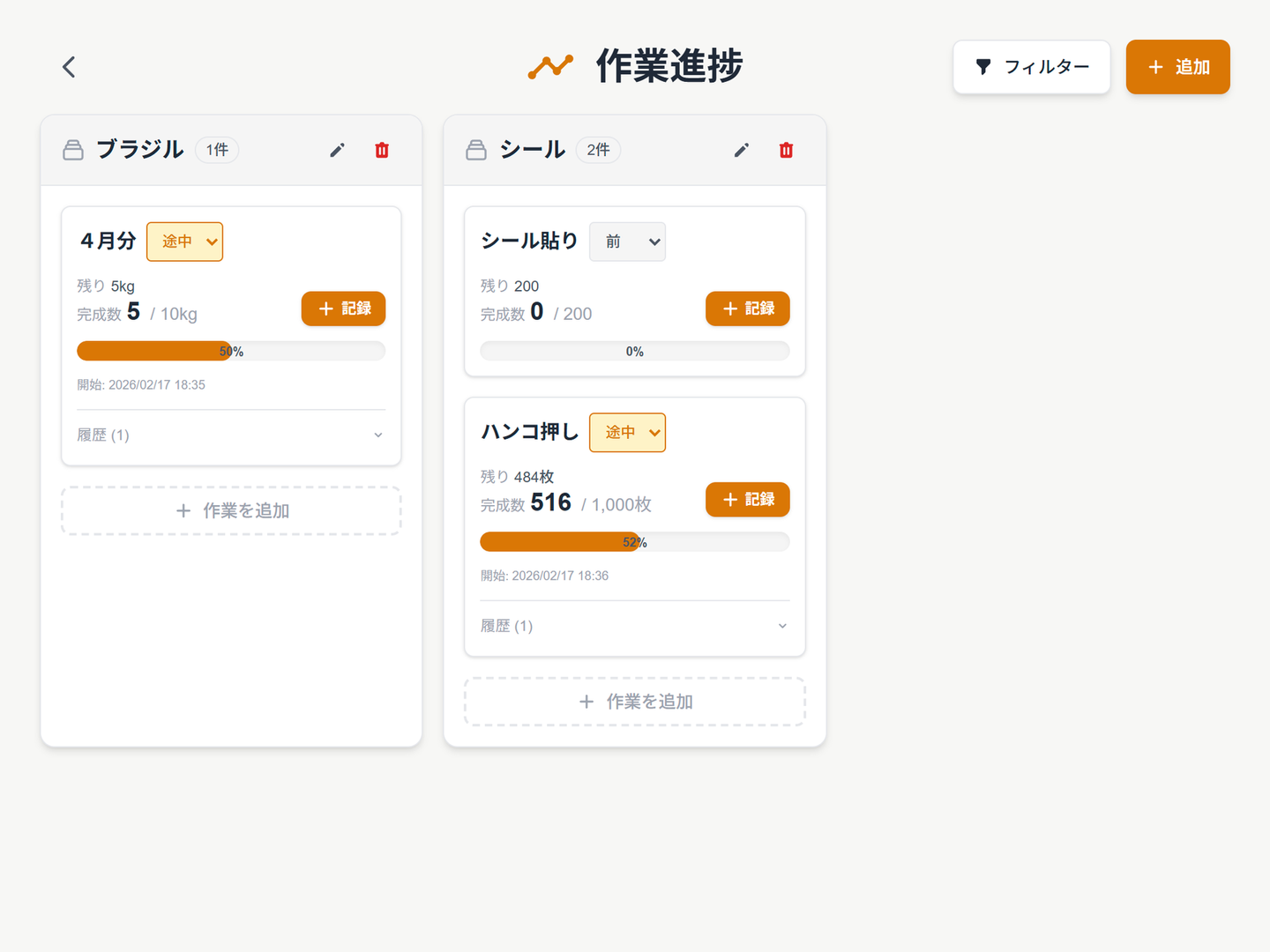
Task: Click the 2件 count badge
Action: pyautogui.click(x=599, y=150)
